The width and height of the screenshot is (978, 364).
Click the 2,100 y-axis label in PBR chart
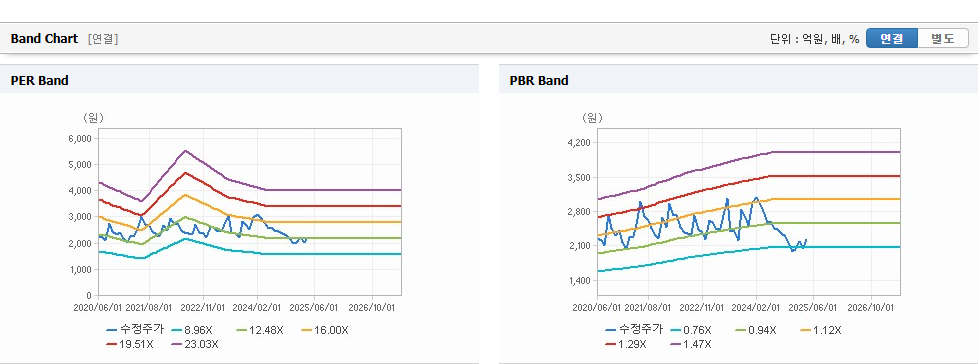[579, 246]
